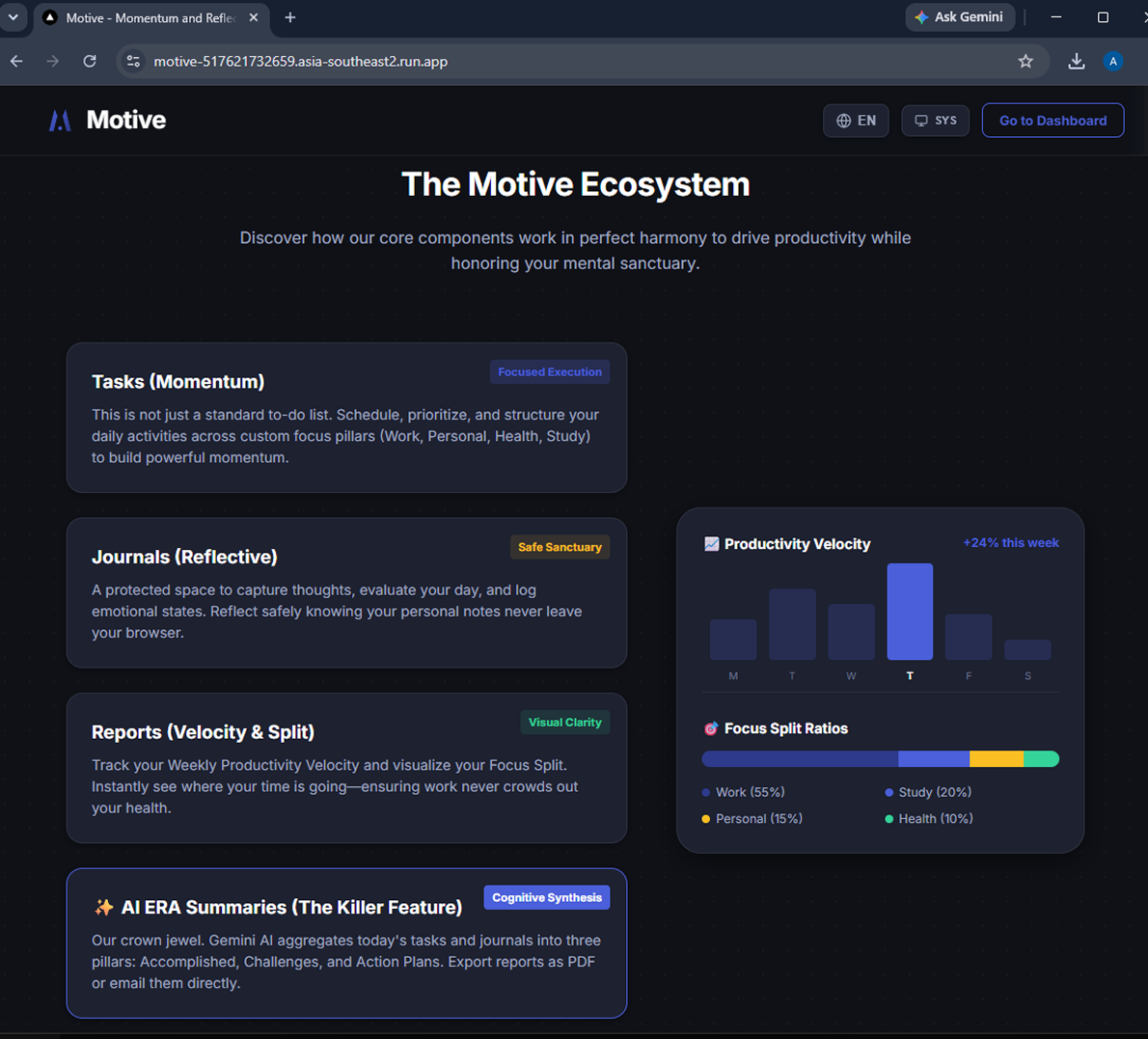Image resolution: width=1148 pixels, height=1039 pixels.
Task: Click the green Health segment of split bar
Action: click(1041, 758)
